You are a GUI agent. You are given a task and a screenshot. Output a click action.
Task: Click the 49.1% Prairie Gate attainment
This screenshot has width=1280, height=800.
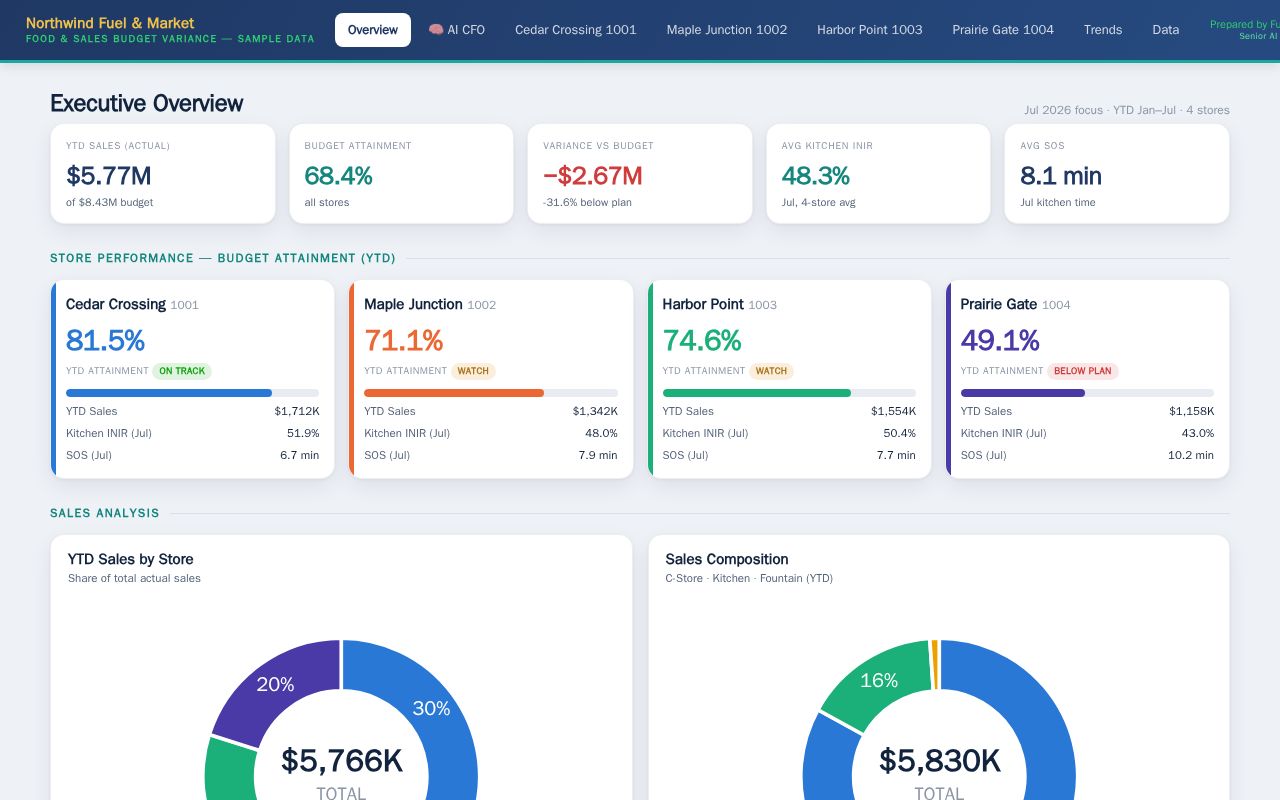1000,341
